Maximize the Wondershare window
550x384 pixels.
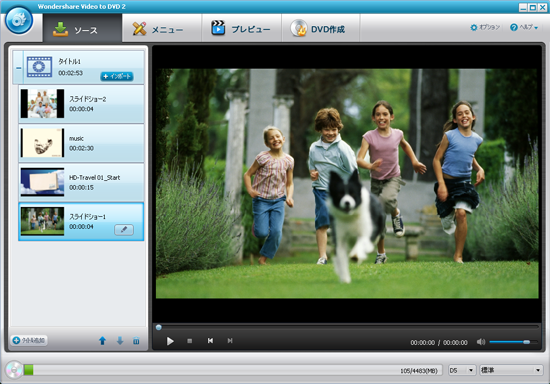coord(532,7)
